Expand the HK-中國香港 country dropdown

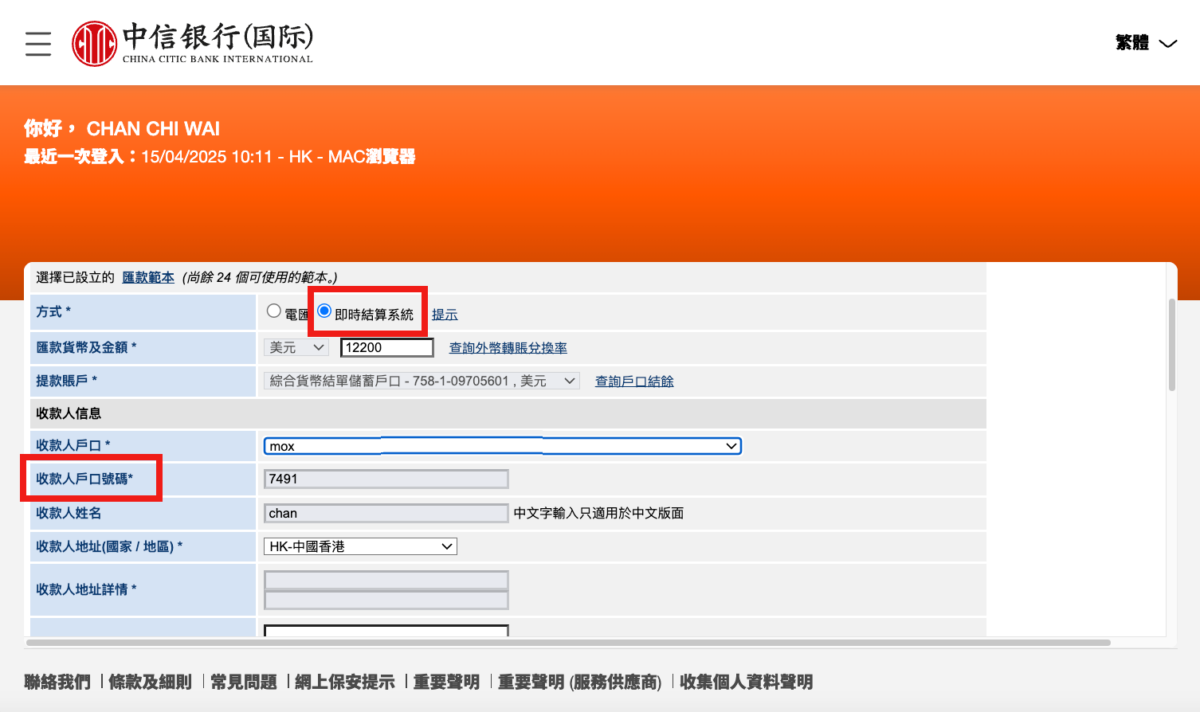361,546
